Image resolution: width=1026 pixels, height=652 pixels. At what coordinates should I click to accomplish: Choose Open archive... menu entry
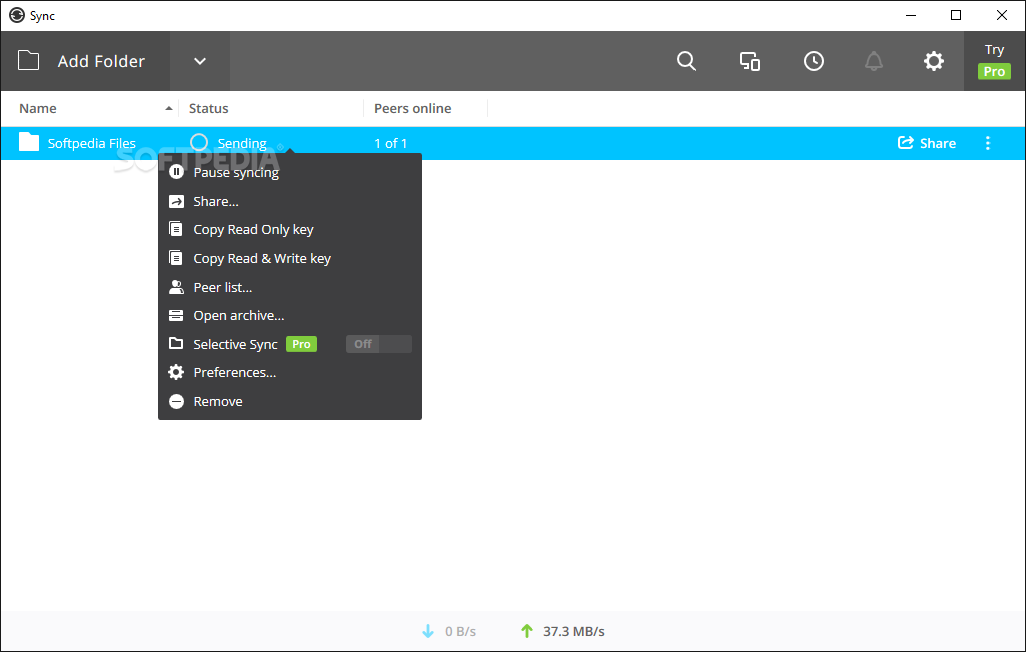(x=290, y=315)
